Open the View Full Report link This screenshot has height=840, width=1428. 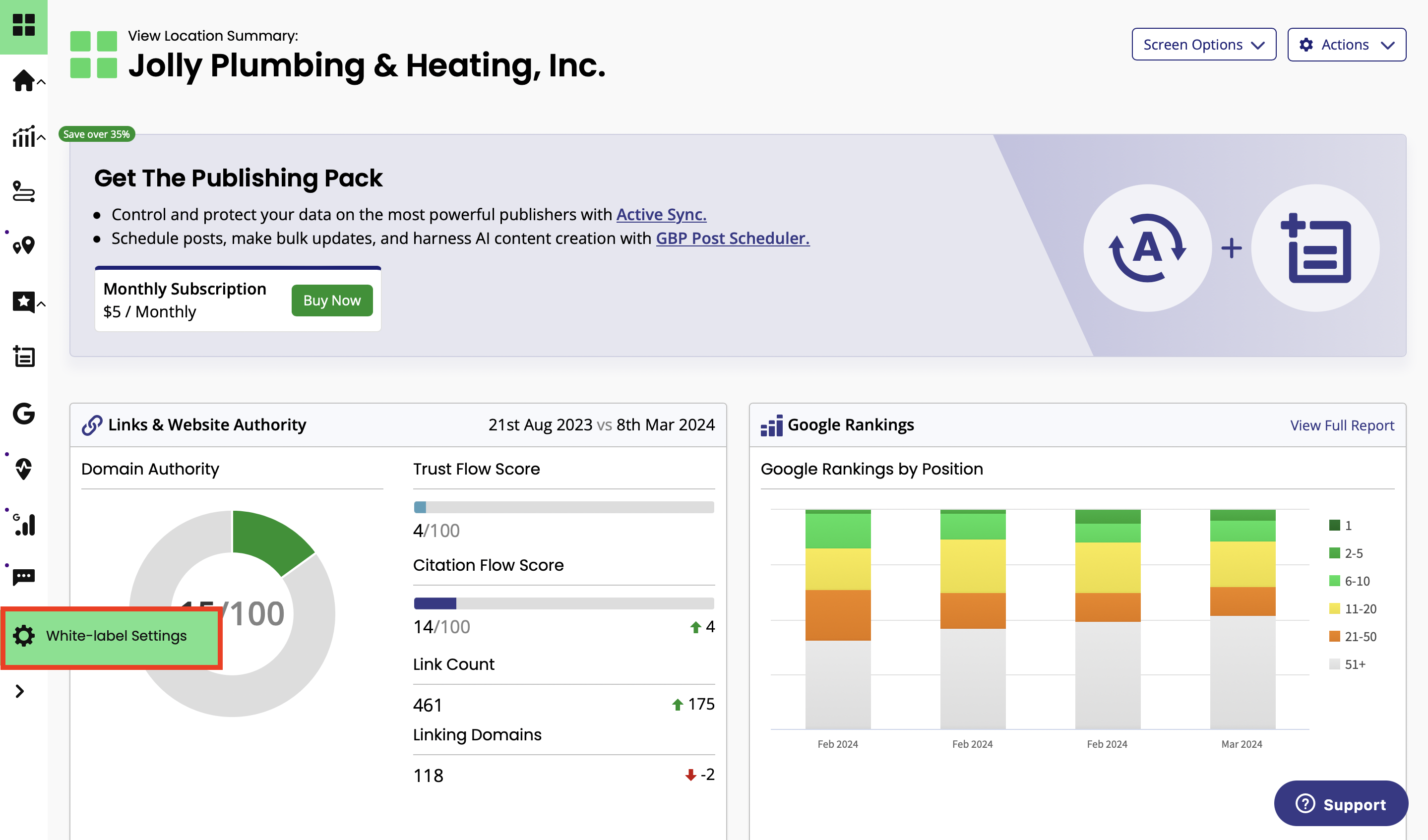click(x=1341, y=425)
